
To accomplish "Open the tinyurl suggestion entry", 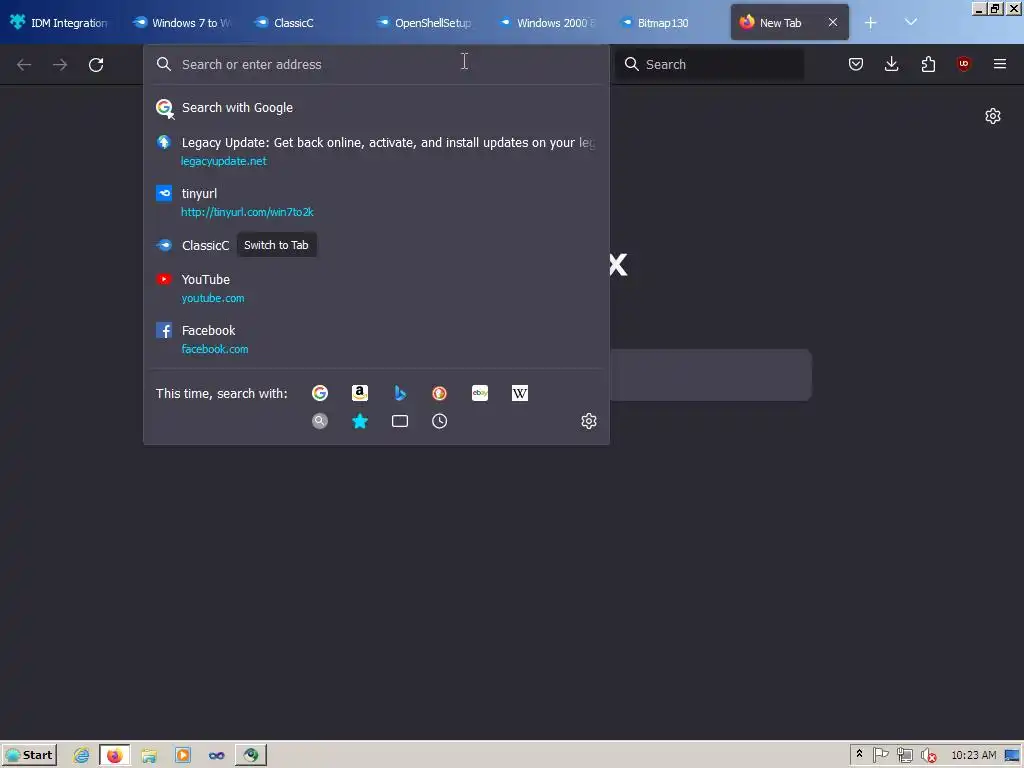I will pyautogui.click(x=376, y=202).
